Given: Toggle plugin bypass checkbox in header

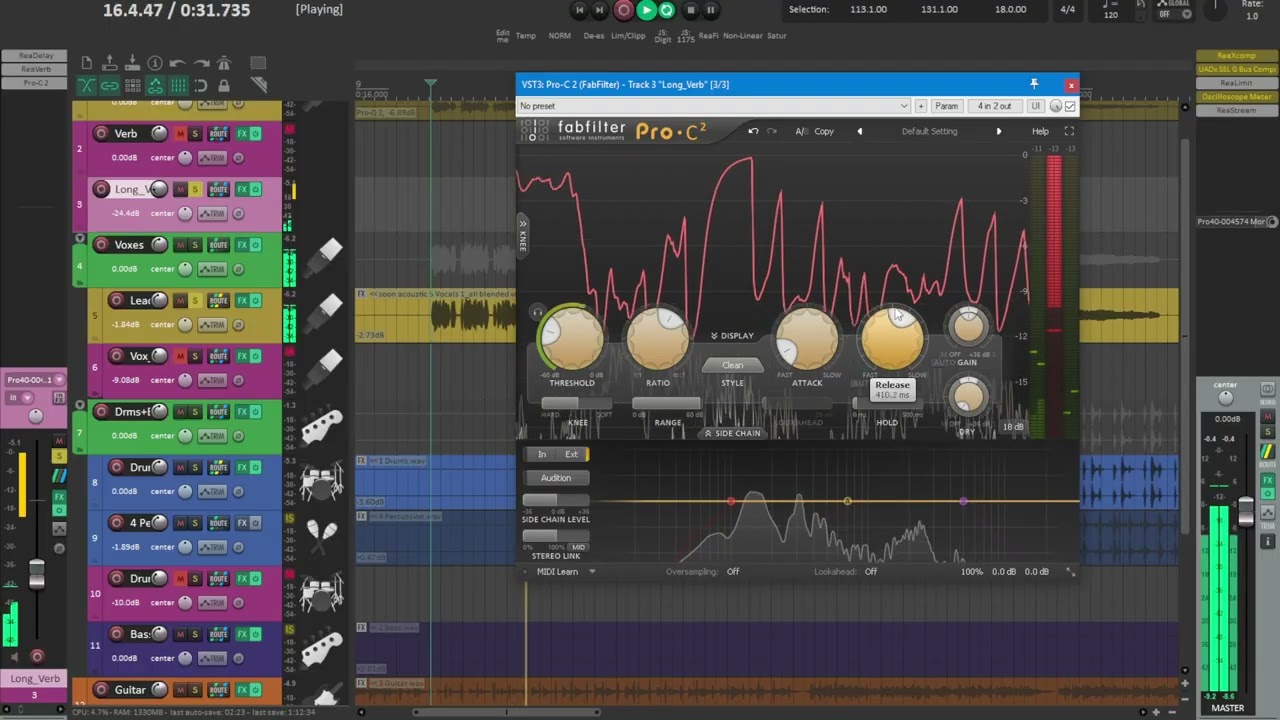Looking at the screenshot, I should coord(1070,106).
